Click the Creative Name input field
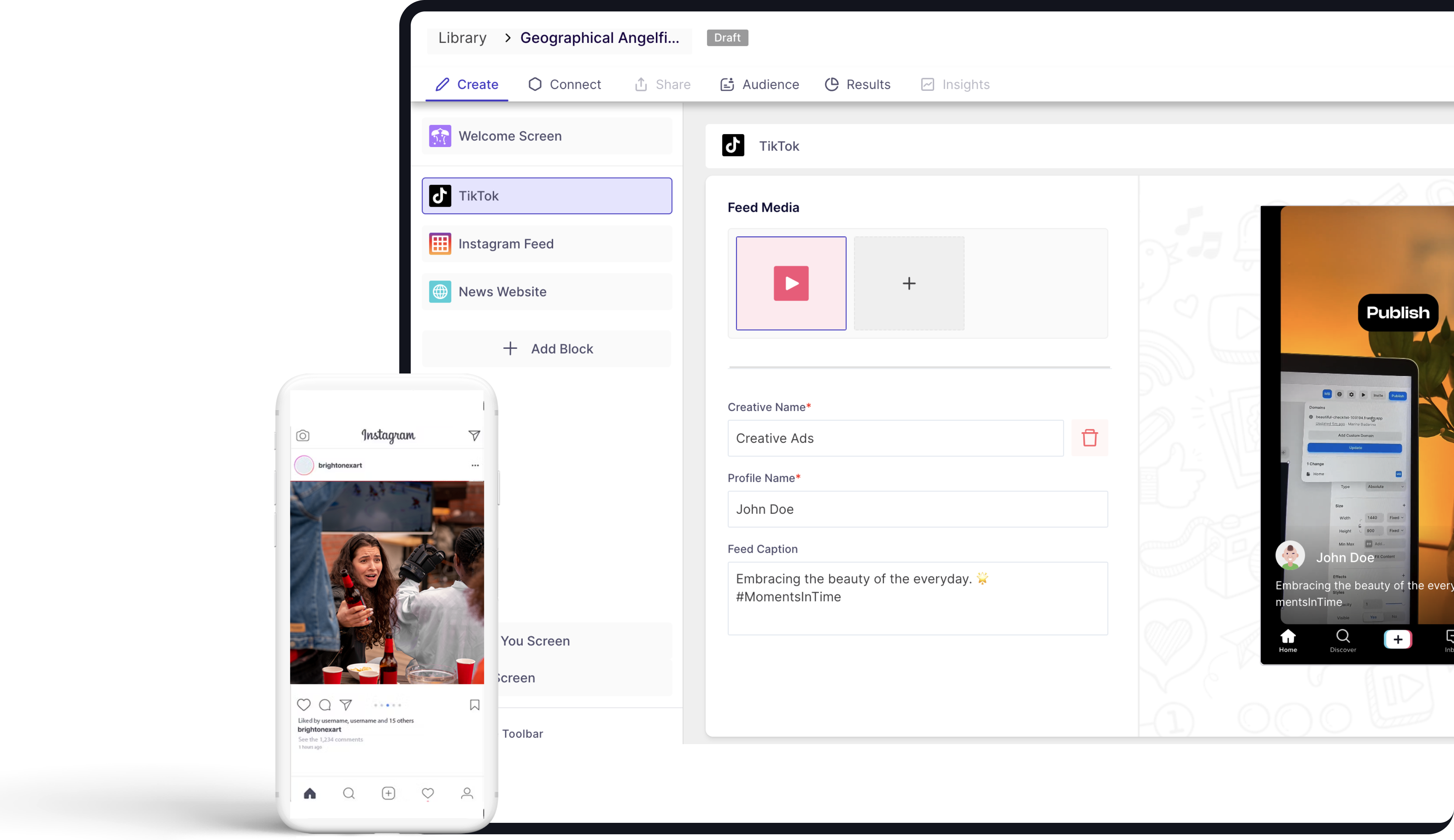 point(896,438)
